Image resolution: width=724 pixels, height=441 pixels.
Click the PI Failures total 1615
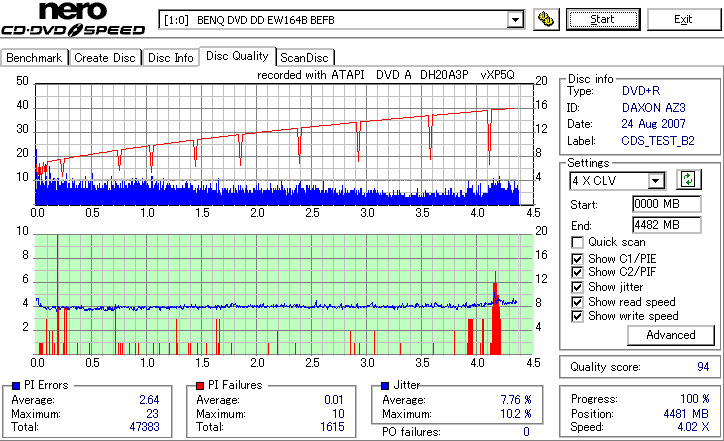[332, 427]
